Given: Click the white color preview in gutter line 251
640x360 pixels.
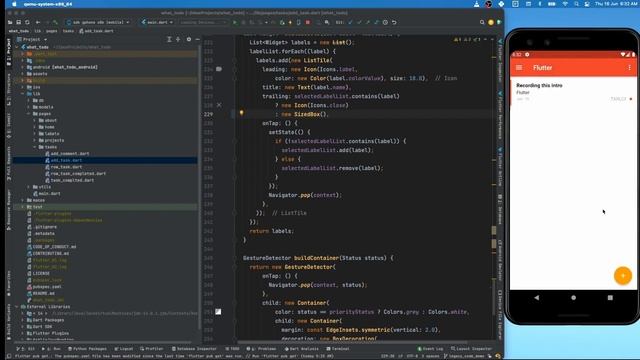Looking at the screenshot, I should [x=218, y=312].
